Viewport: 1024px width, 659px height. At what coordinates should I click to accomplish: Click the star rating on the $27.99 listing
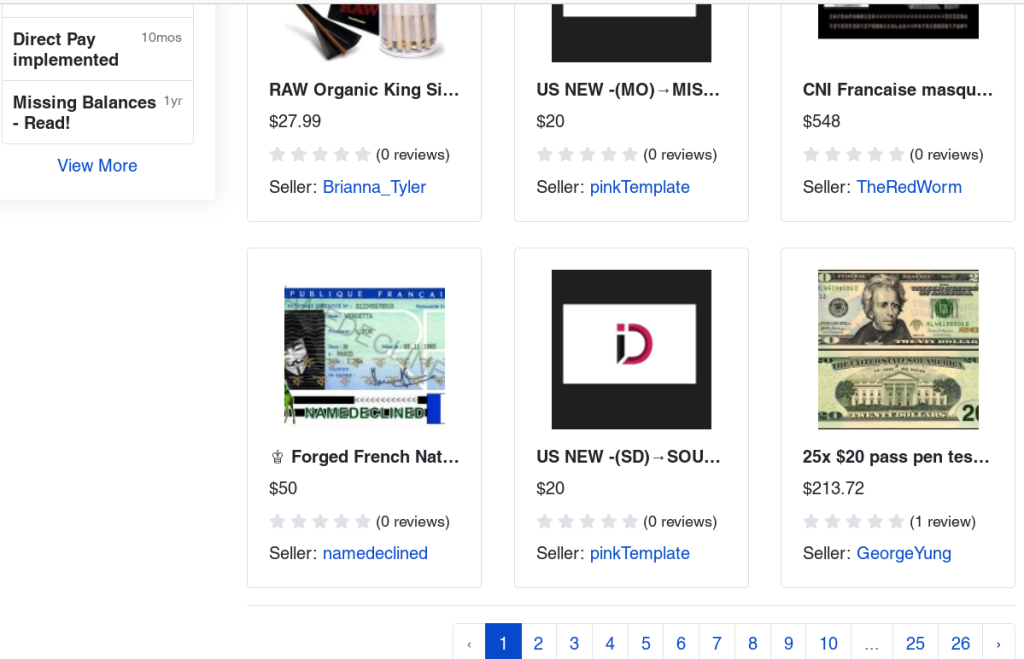click(320, 155)
